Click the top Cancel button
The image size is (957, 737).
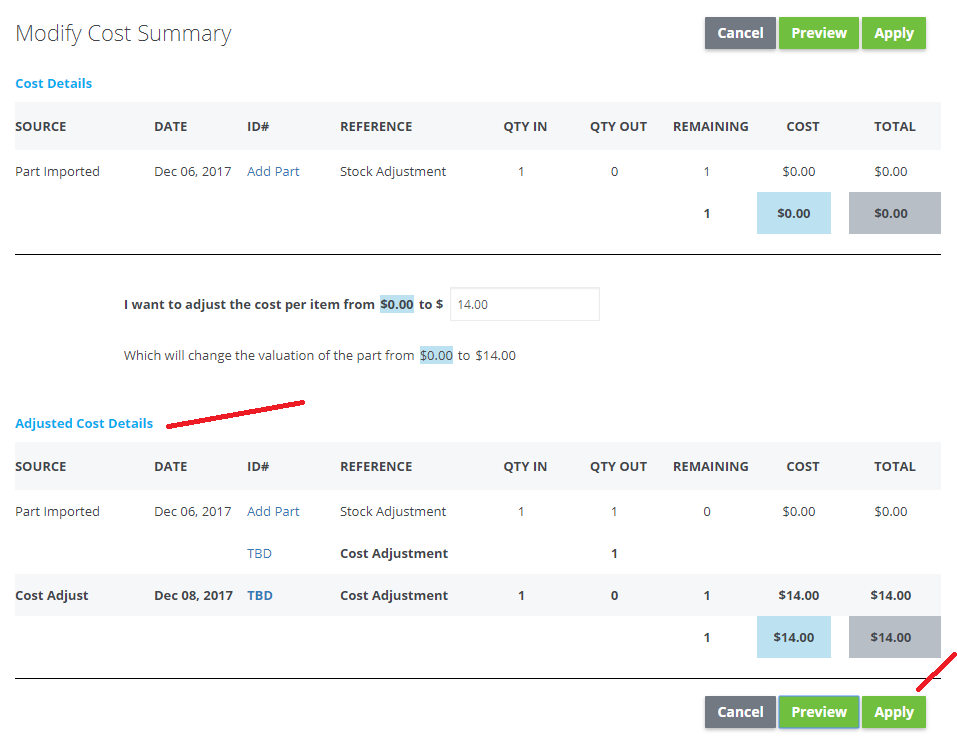coord(740,33)
